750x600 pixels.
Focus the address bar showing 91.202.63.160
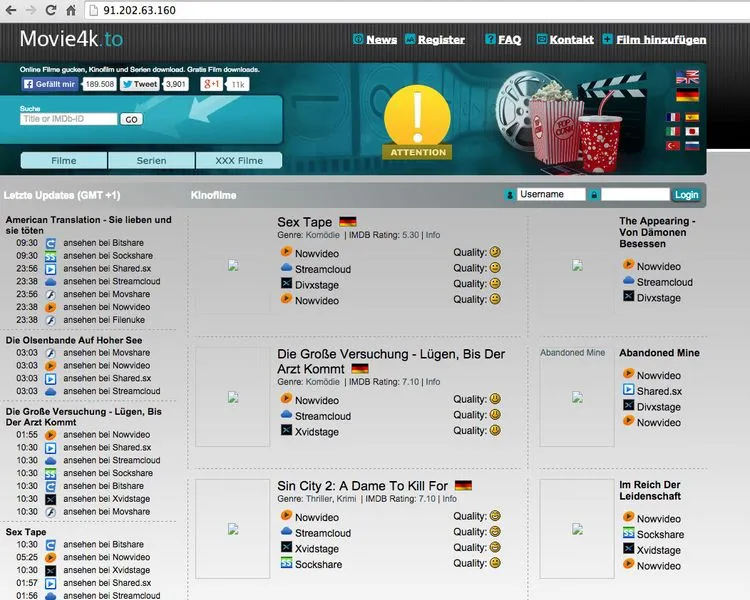click(416, 10)
